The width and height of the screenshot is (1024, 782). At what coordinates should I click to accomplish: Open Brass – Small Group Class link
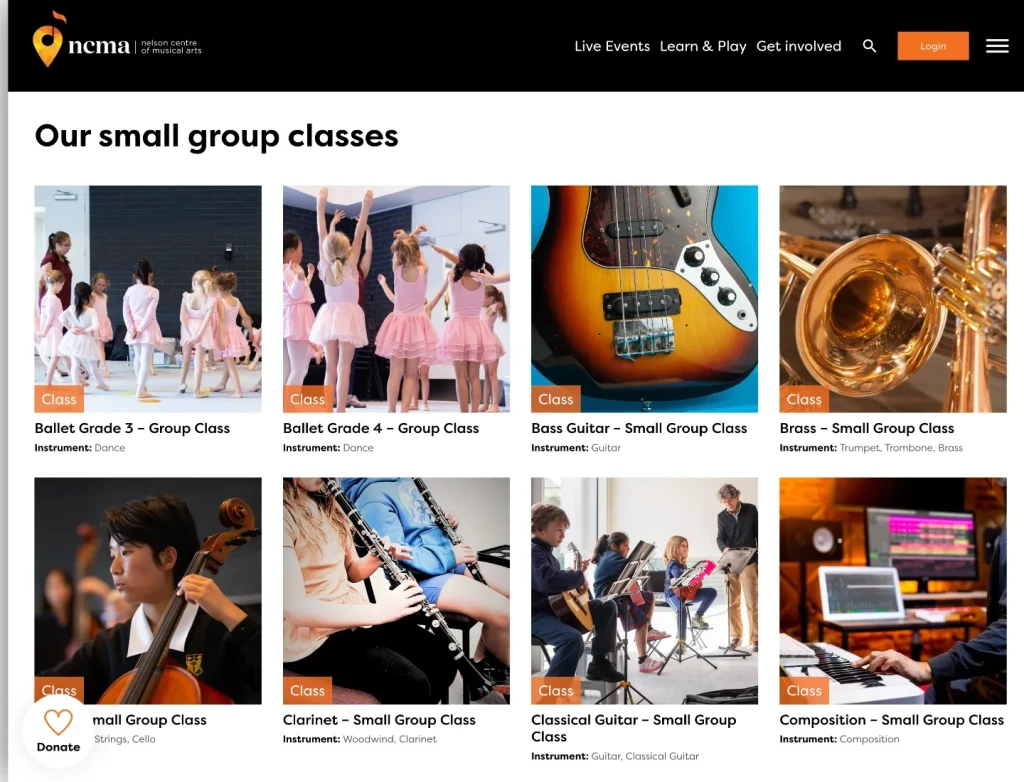pyautogui.click(x=867, y=428)
